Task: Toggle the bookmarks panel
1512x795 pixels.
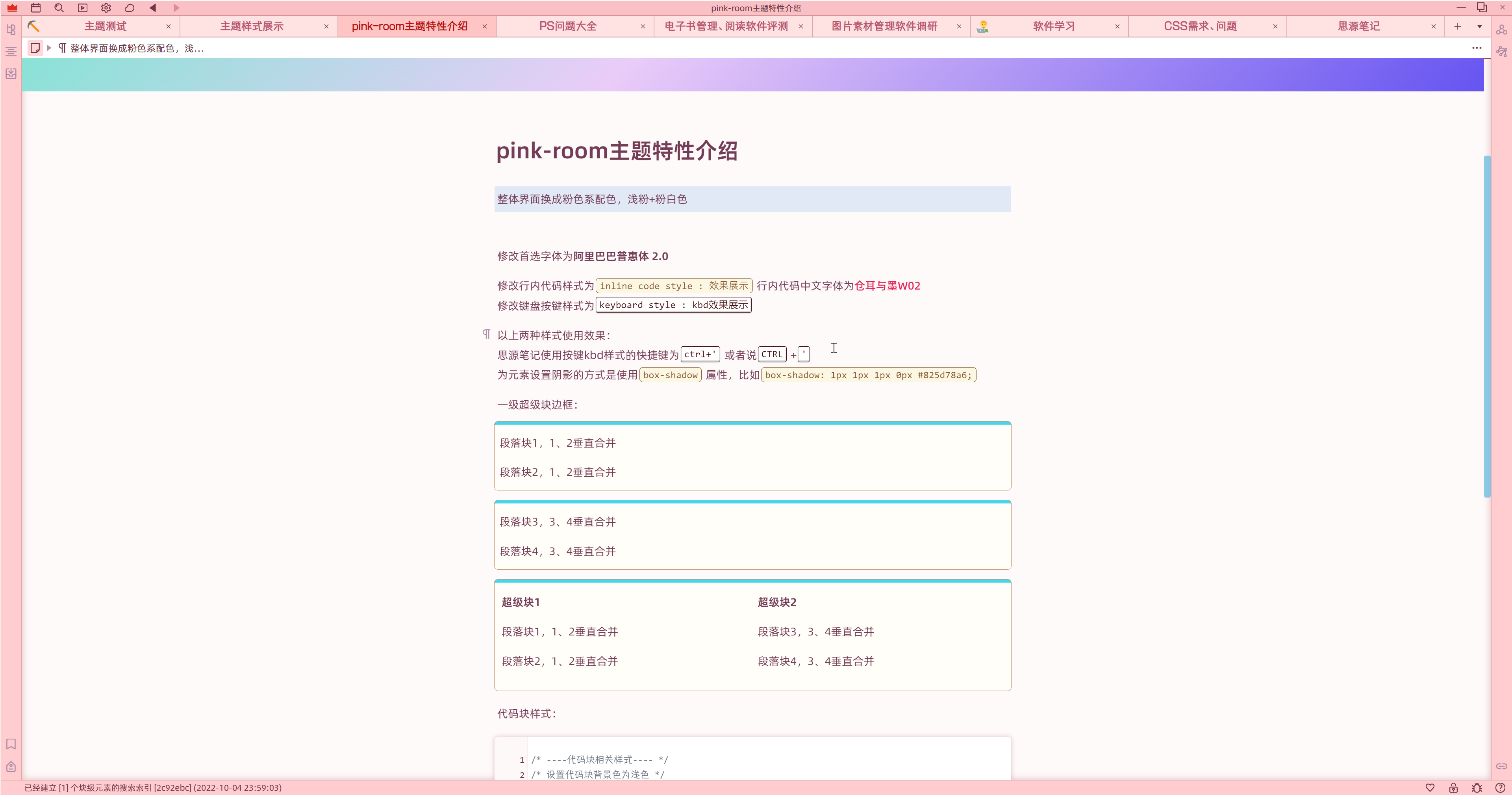Action: click(x=11, y=744)
